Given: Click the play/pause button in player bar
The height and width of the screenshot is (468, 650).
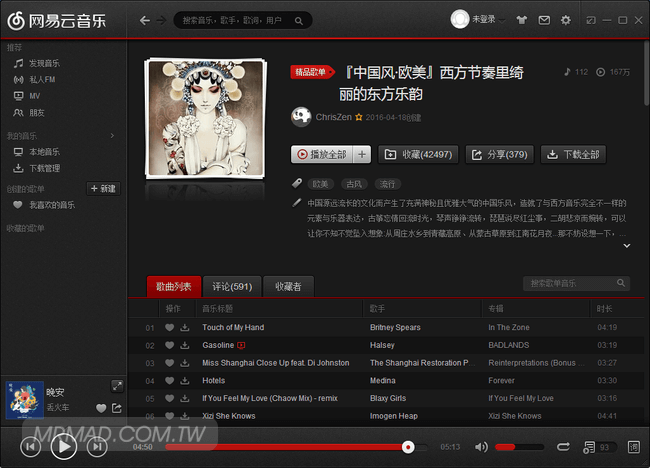Looking at the screenshot, I should click(x=63, y=446).
